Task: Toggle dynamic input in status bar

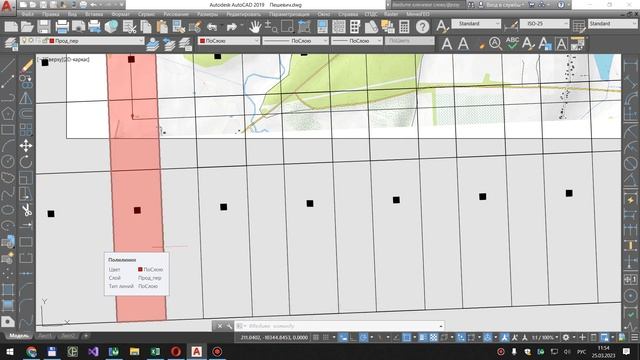Action: [x=343, y=338]
